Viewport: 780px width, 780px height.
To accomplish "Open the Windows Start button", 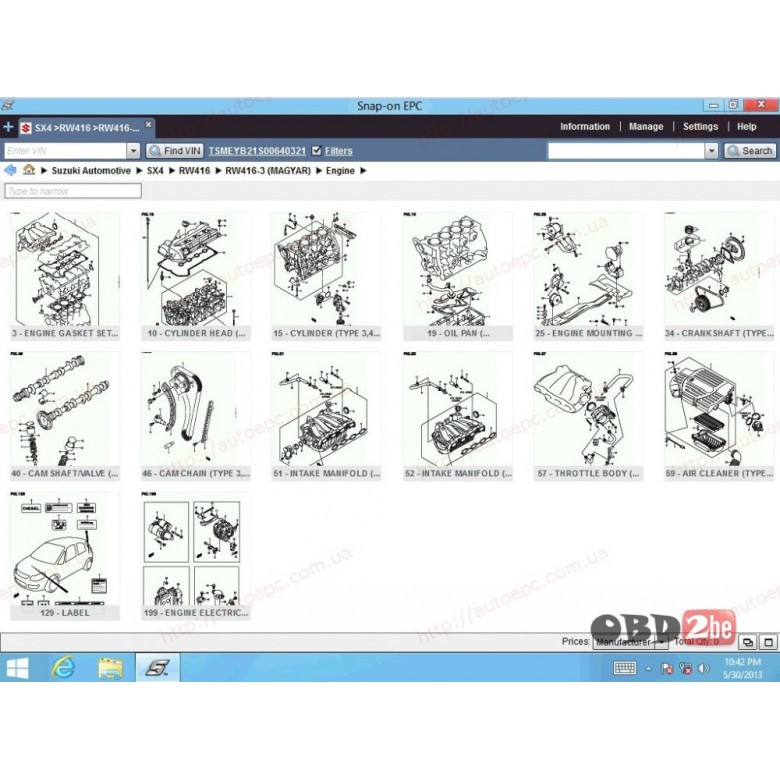I will point(17,668).
